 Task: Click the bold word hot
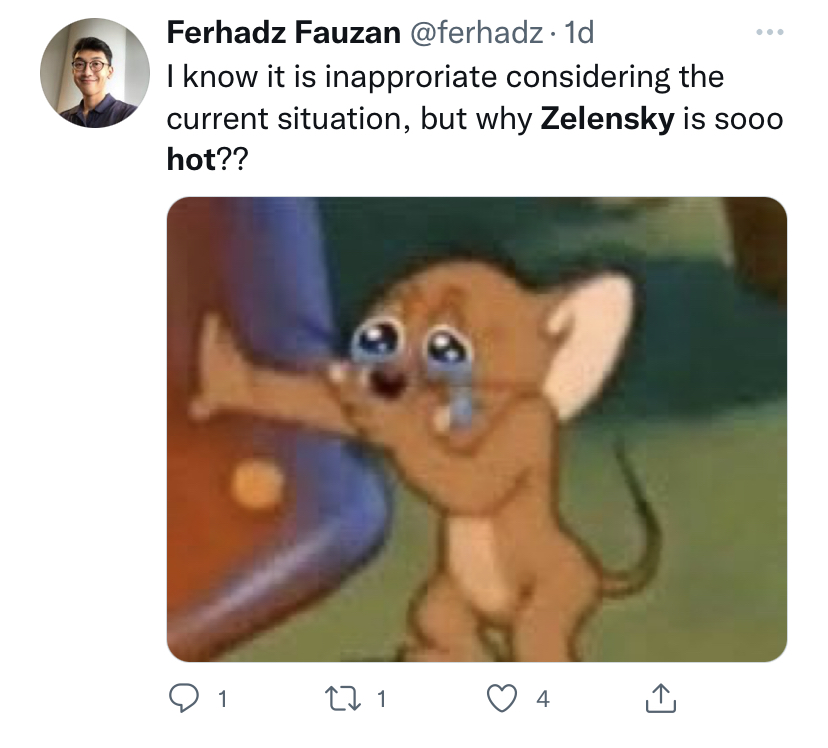pyautogui.click(x=191, y=160)
